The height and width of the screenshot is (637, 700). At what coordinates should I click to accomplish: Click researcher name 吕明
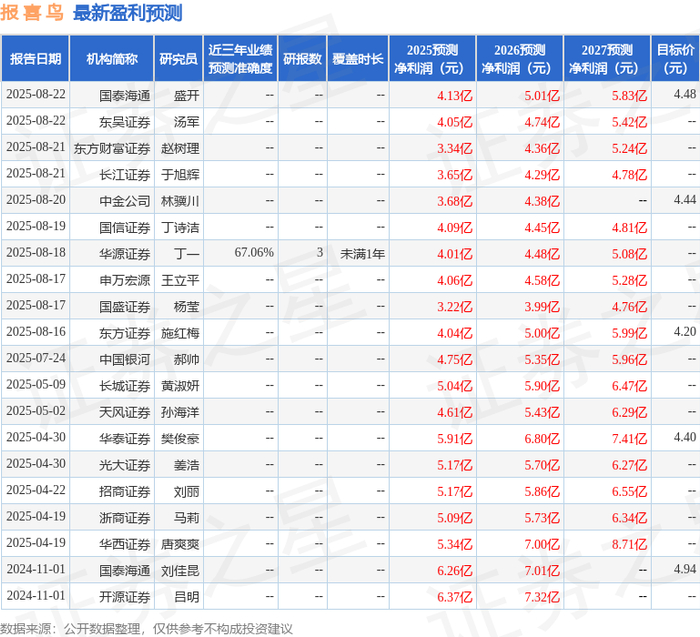click(187, 596)
